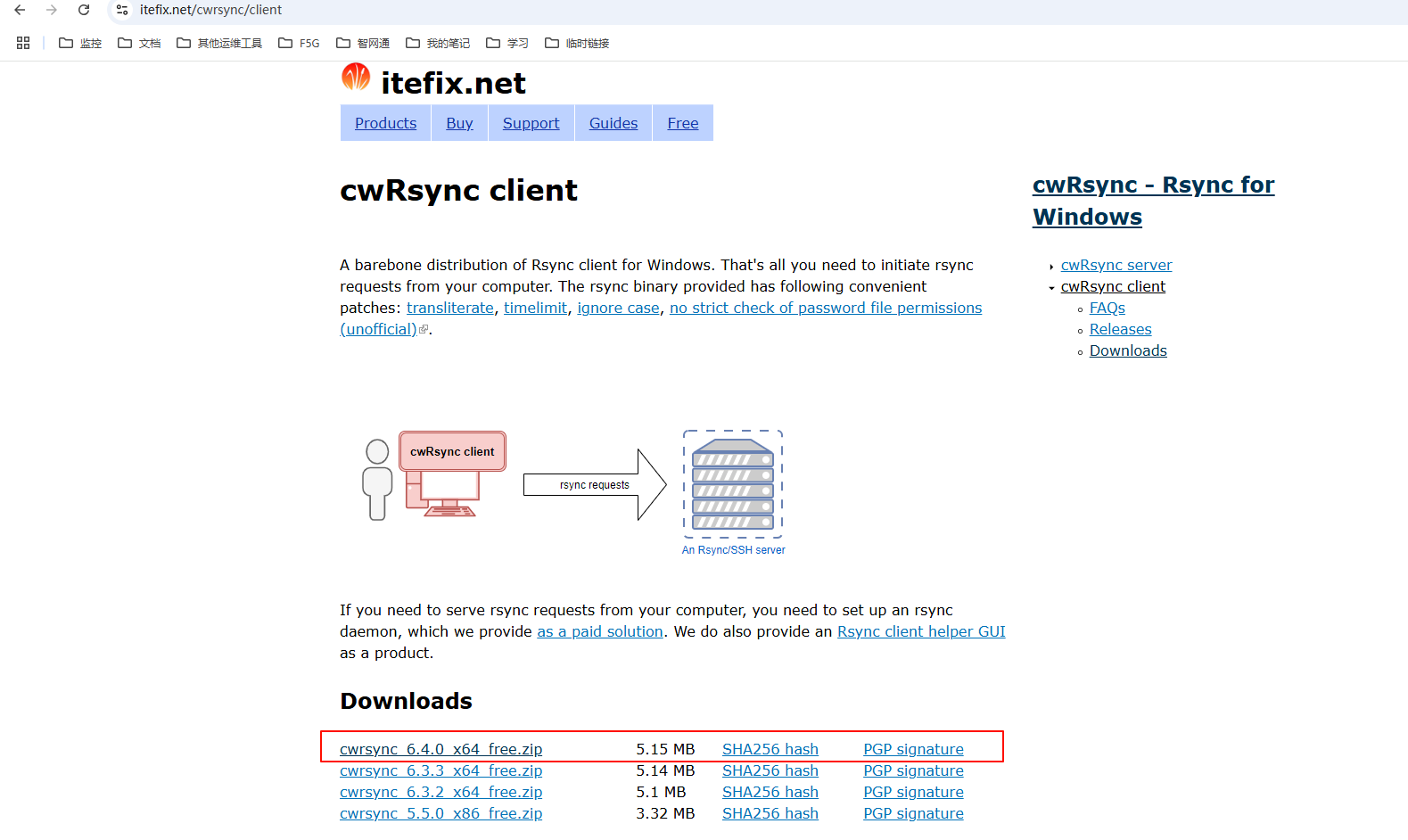
Task: Click the itefix.net orange logo
Action: [x=356, y=78]
